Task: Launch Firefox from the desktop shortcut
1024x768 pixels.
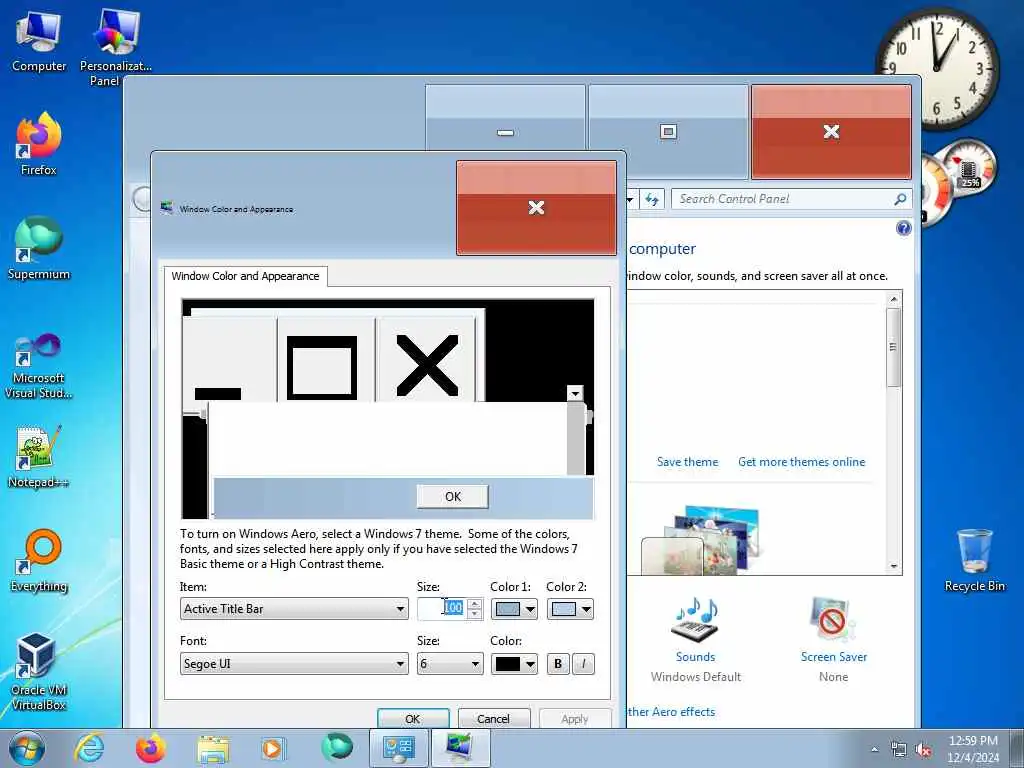Action: click(39, 145)
